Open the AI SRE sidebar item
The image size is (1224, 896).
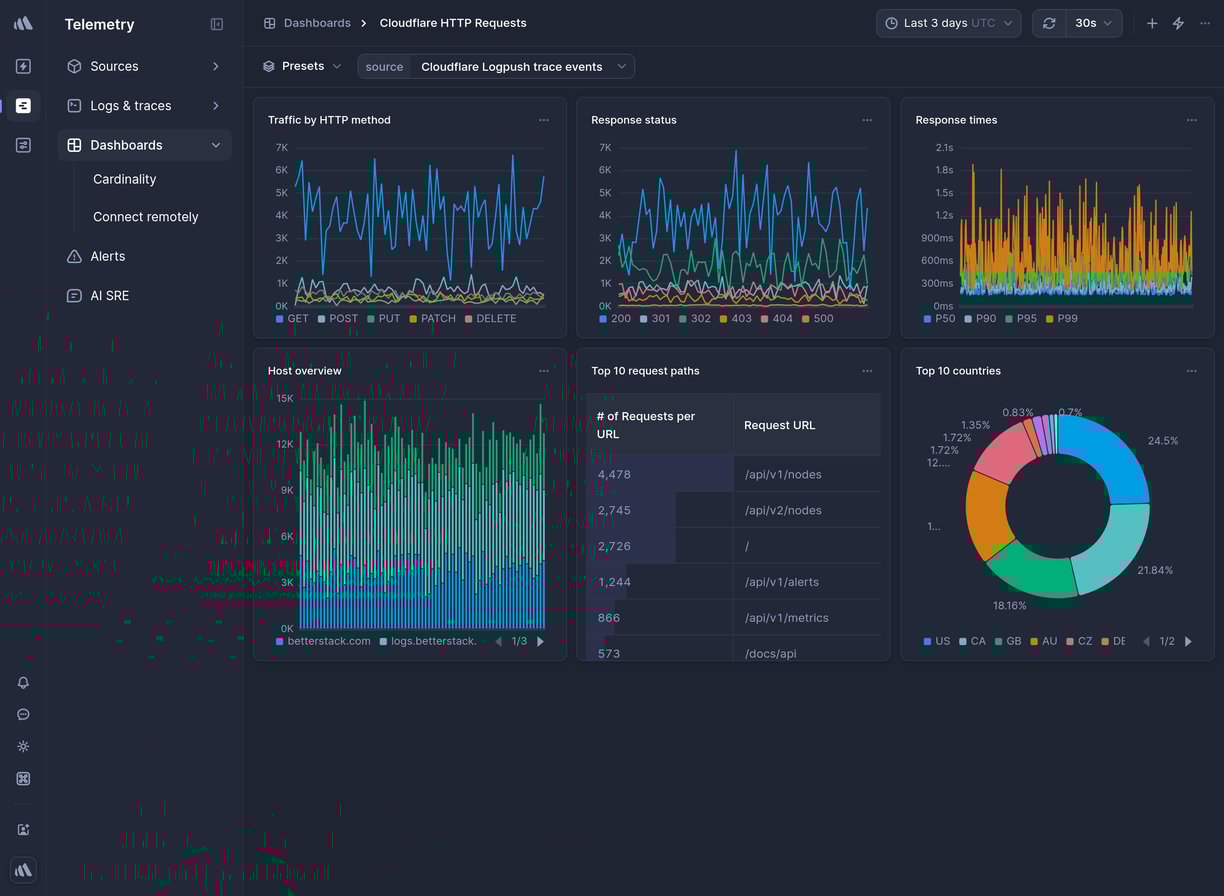click(x=144, y=296)
